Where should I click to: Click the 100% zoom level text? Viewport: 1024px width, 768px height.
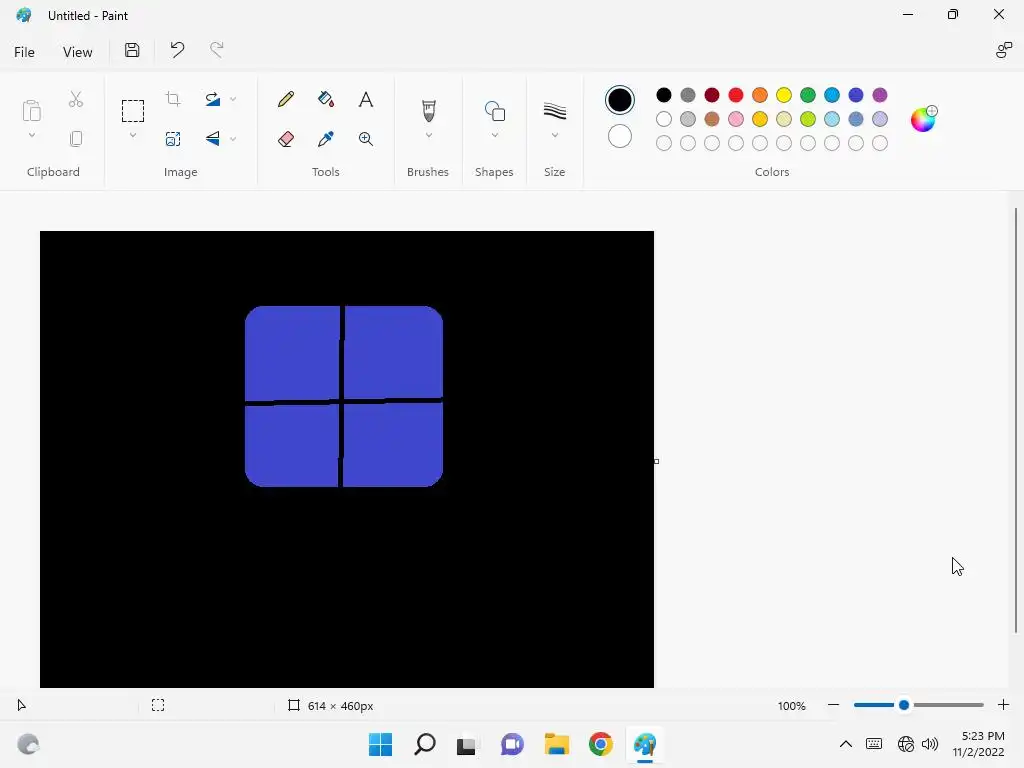792,706
